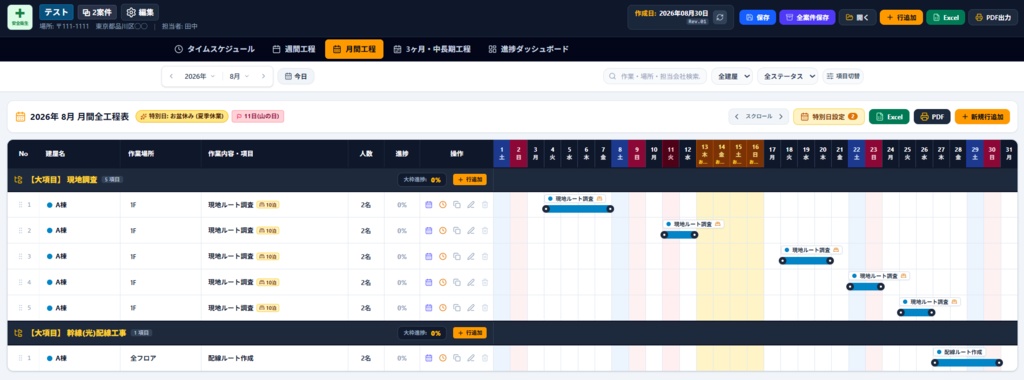Click the テスト project button

[x=56, y=12]
